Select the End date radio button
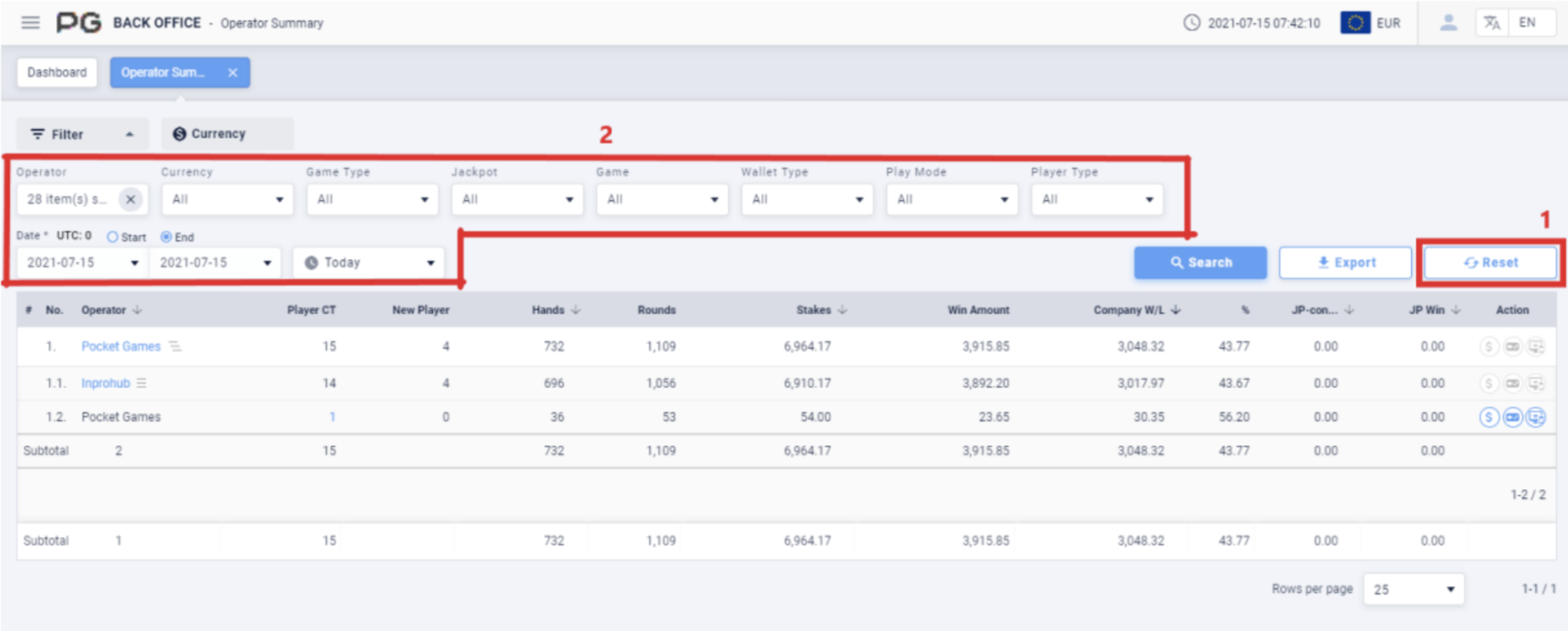Screen dimensions: 1568x631 point(166,237)
